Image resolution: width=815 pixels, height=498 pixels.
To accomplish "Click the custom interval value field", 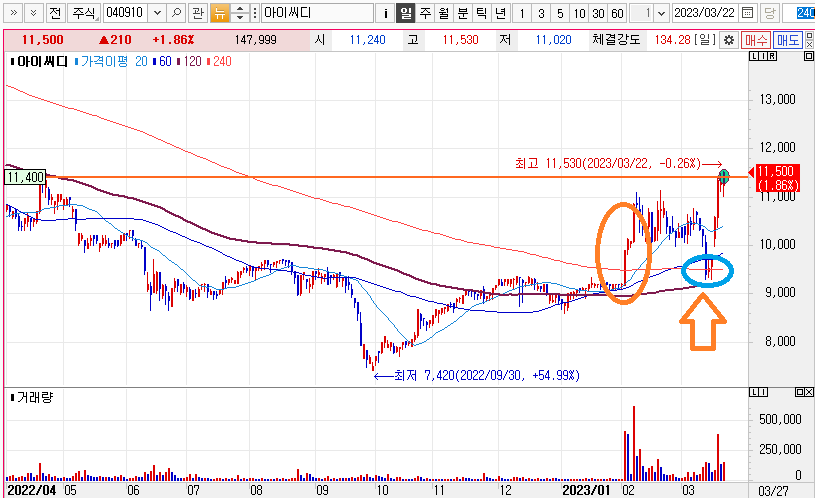I will pyautogui.click(x=641, y=13).
